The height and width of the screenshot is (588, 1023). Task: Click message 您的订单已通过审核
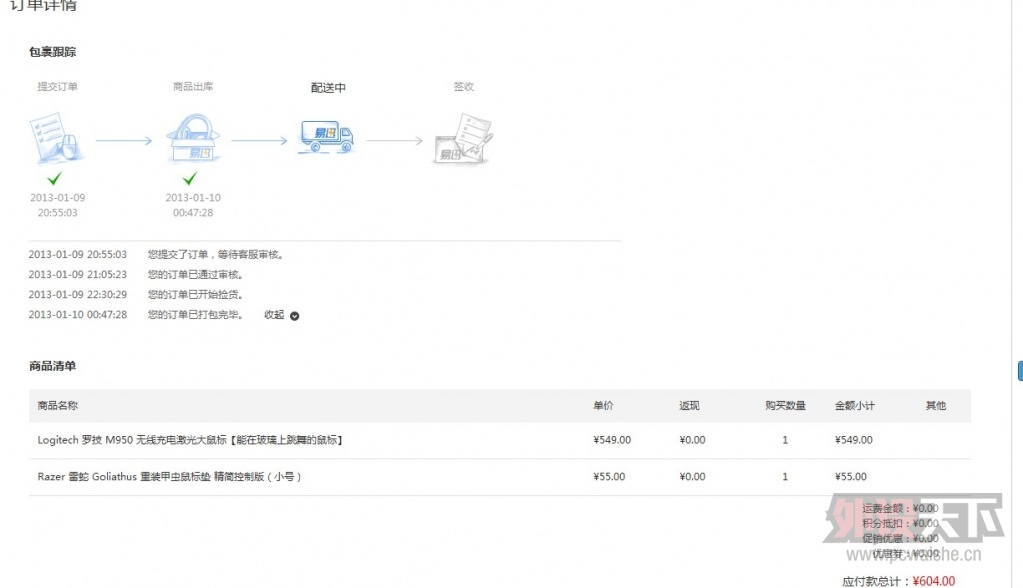click(x=196, y=274)
